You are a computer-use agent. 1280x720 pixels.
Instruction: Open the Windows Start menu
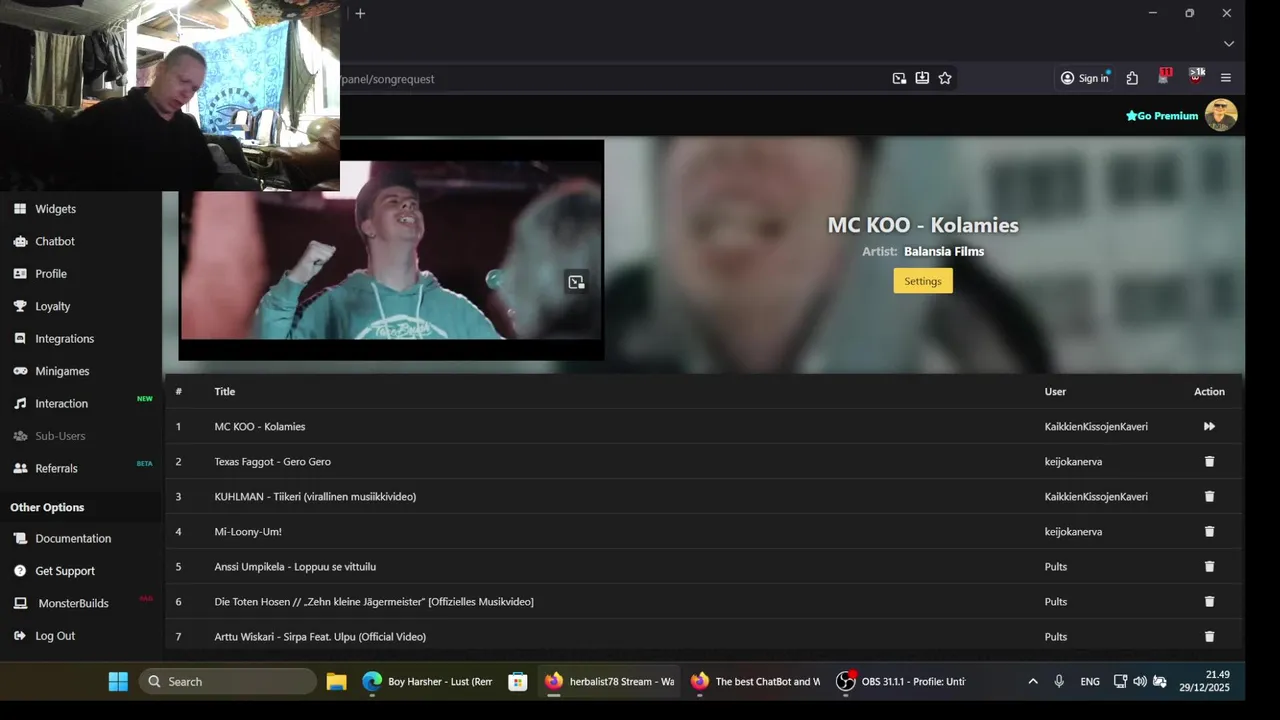coord(118,681)
